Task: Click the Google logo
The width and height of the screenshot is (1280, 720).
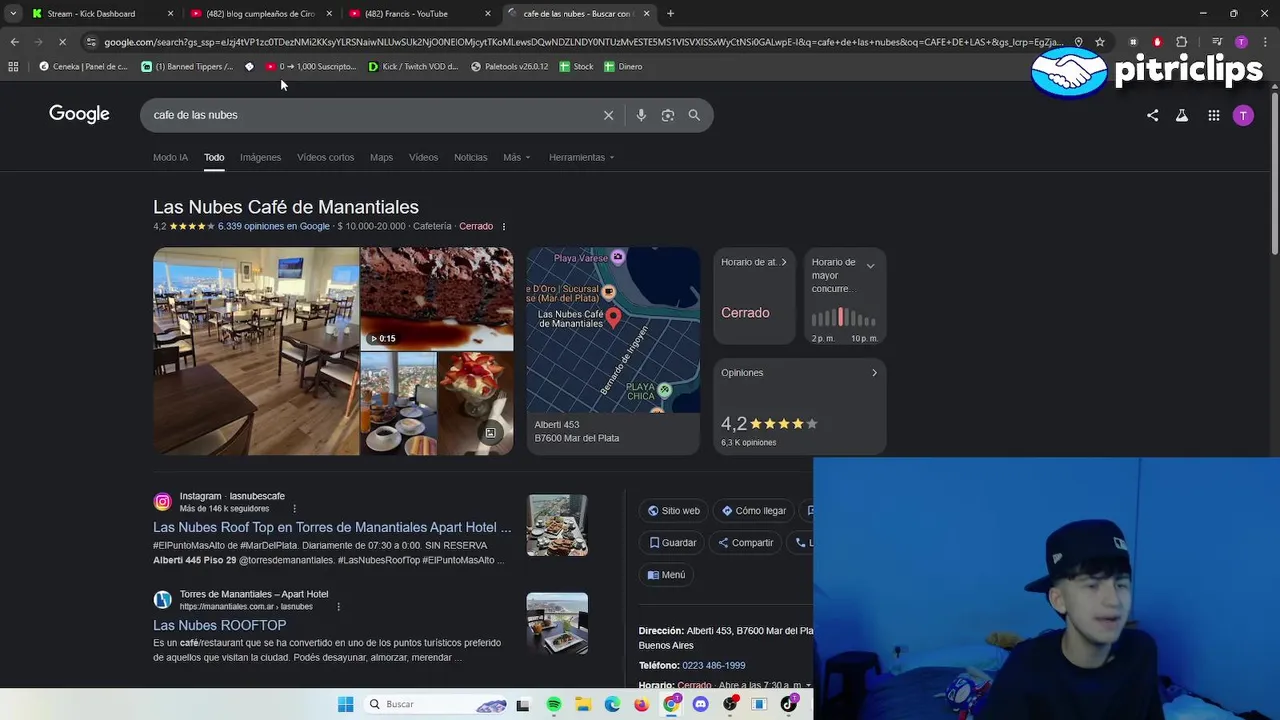Action: pos(79,114)
